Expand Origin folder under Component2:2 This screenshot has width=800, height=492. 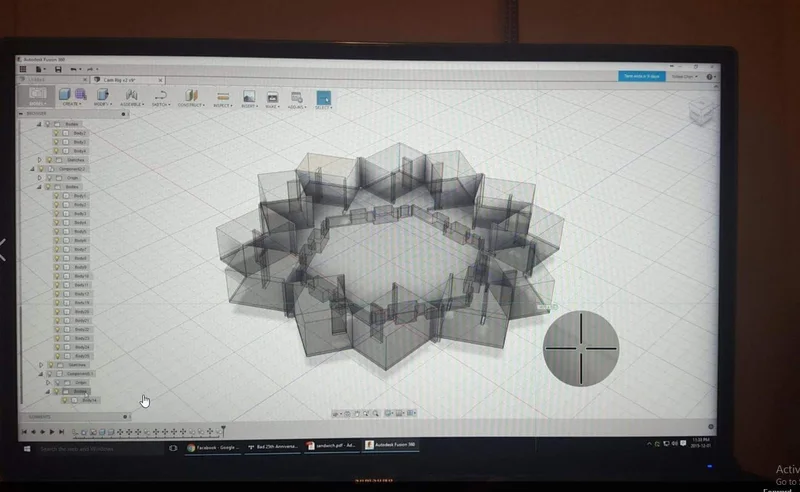click(40, 178)
